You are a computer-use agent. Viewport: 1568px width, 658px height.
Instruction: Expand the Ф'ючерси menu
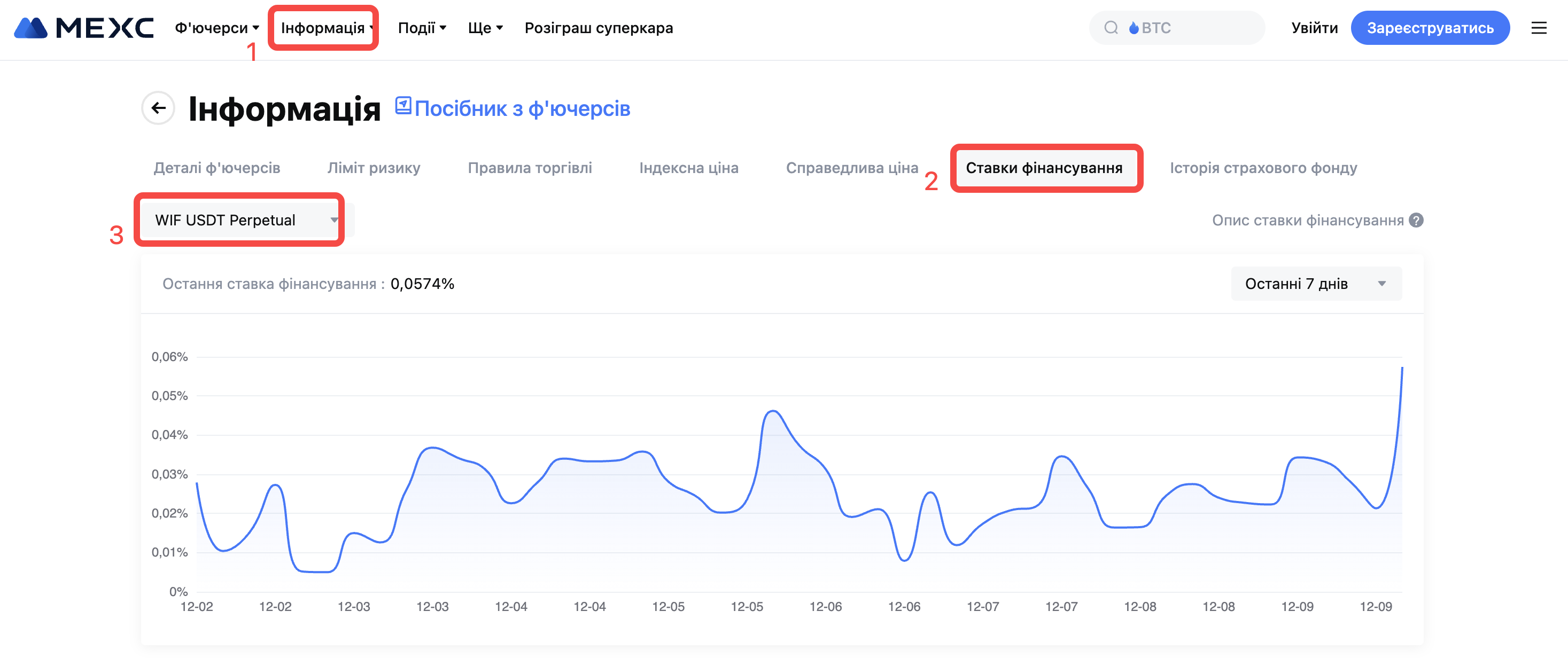216,28
